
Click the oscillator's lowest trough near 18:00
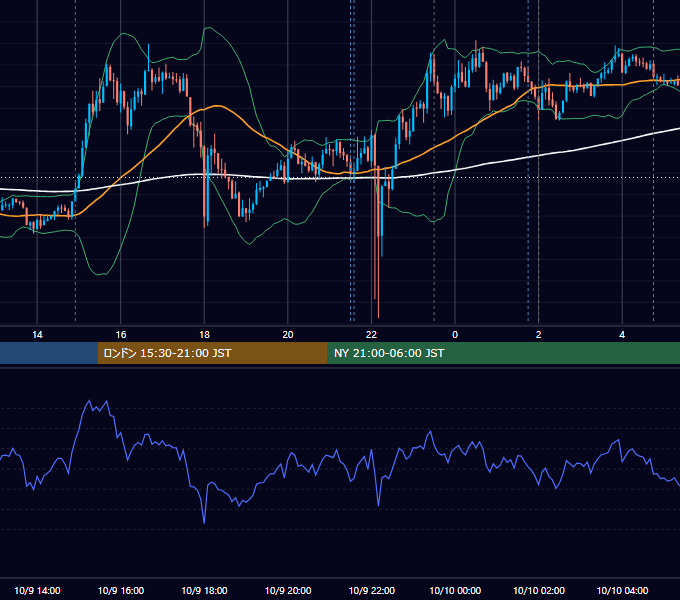pos(204,522)
